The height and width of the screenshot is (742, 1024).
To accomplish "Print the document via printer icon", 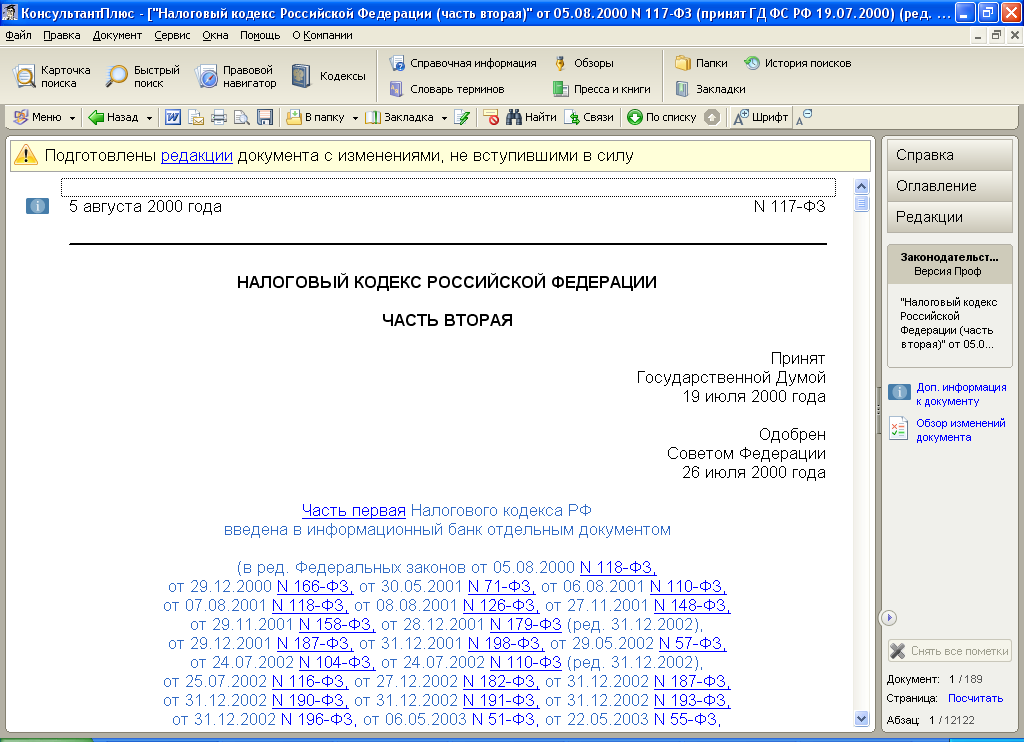I will point(219,118).
